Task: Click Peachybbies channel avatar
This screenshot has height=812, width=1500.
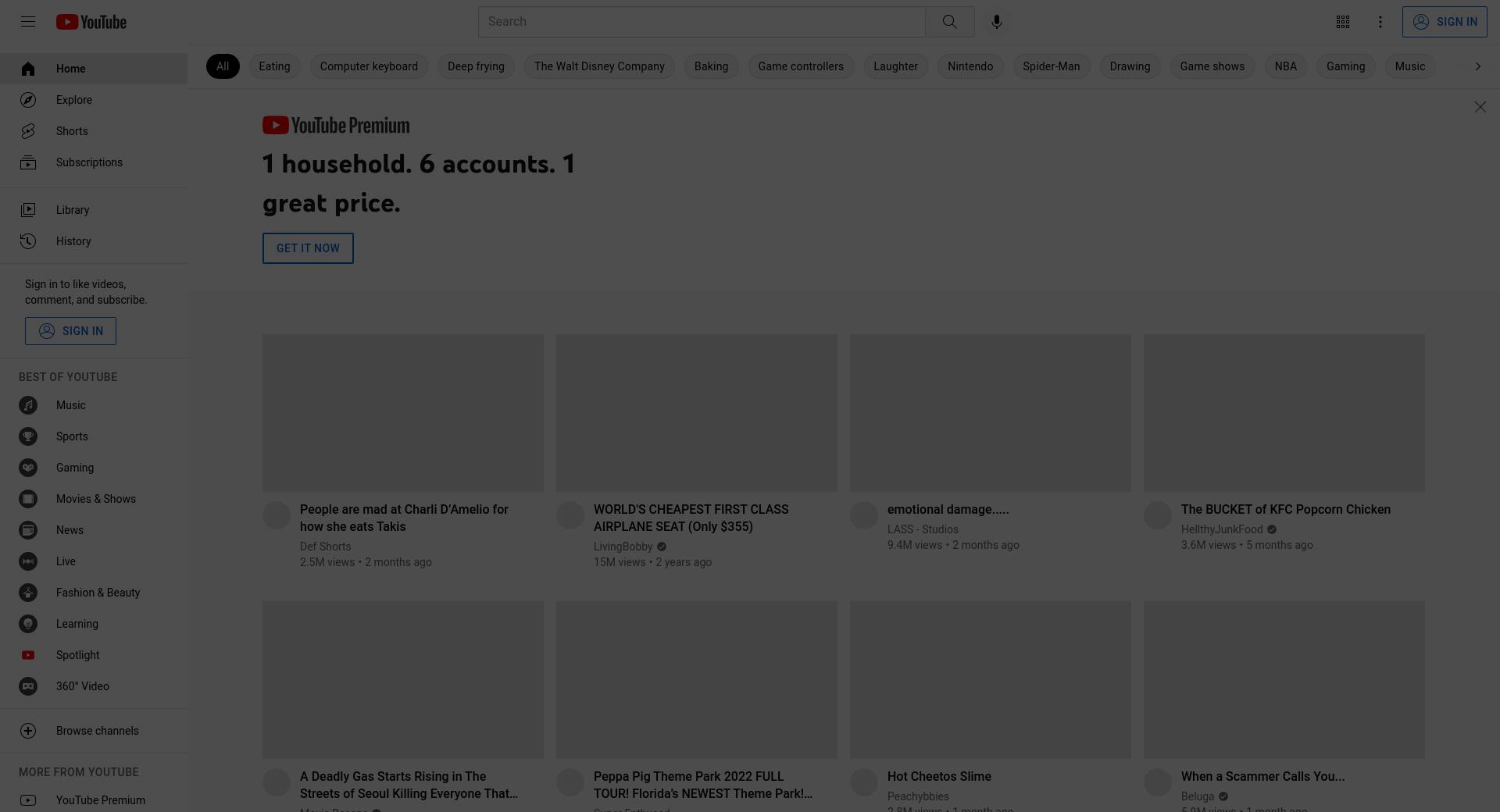Action: pyautogui.click(x=864, y=782)
